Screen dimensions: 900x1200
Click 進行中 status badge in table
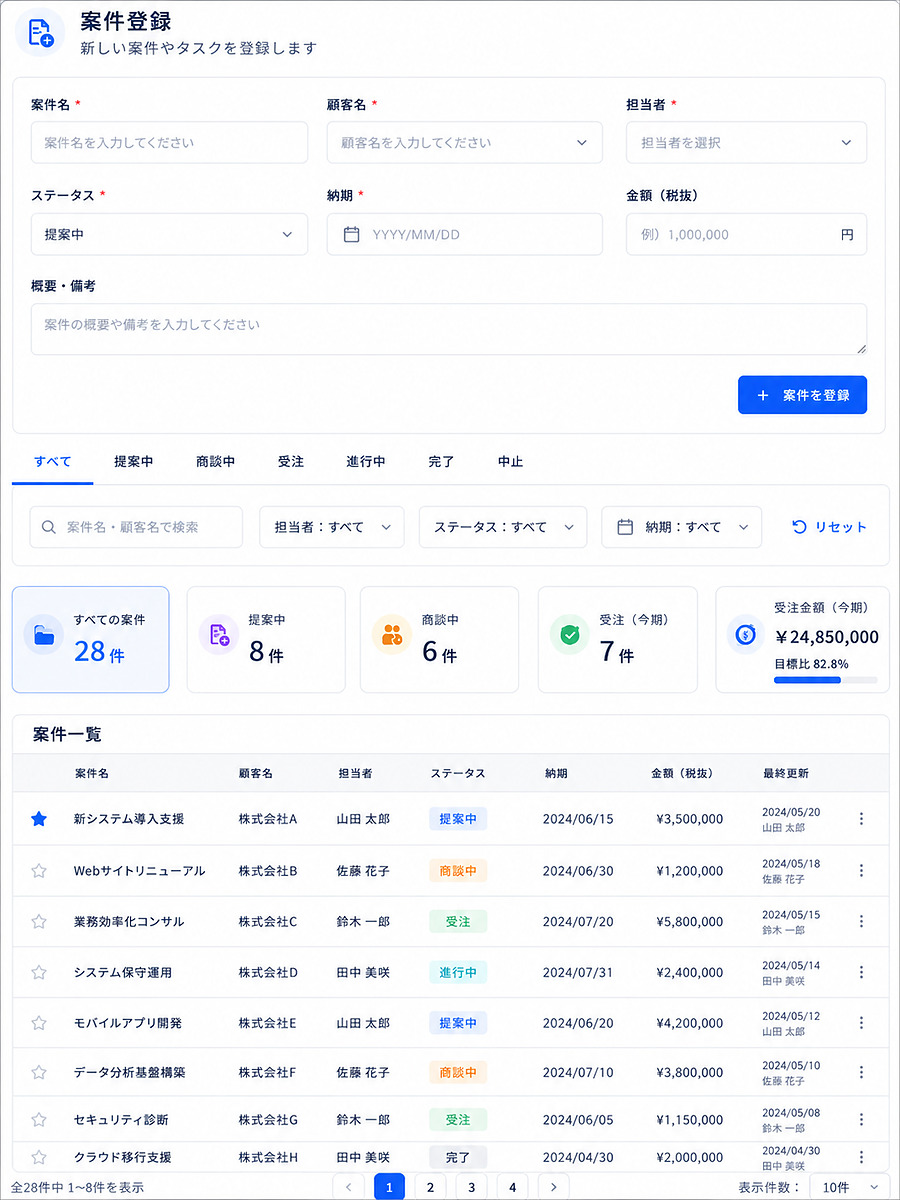(x=458, y=972)
